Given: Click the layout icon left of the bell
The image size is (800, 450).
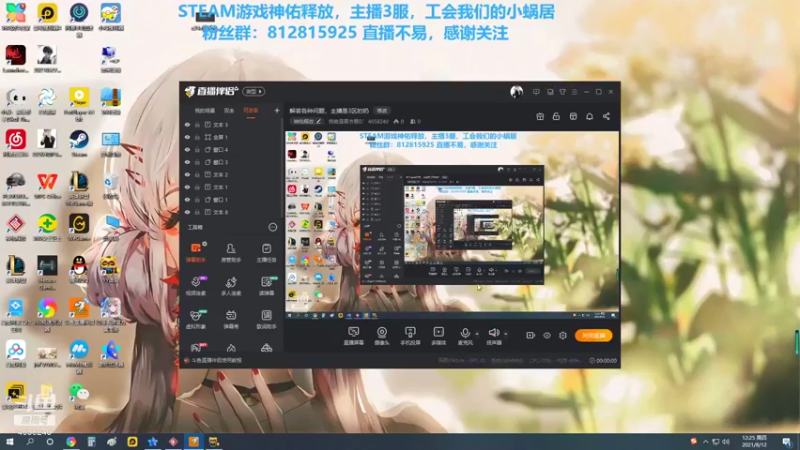Looking at the screenshot, I should coord(573,116).
